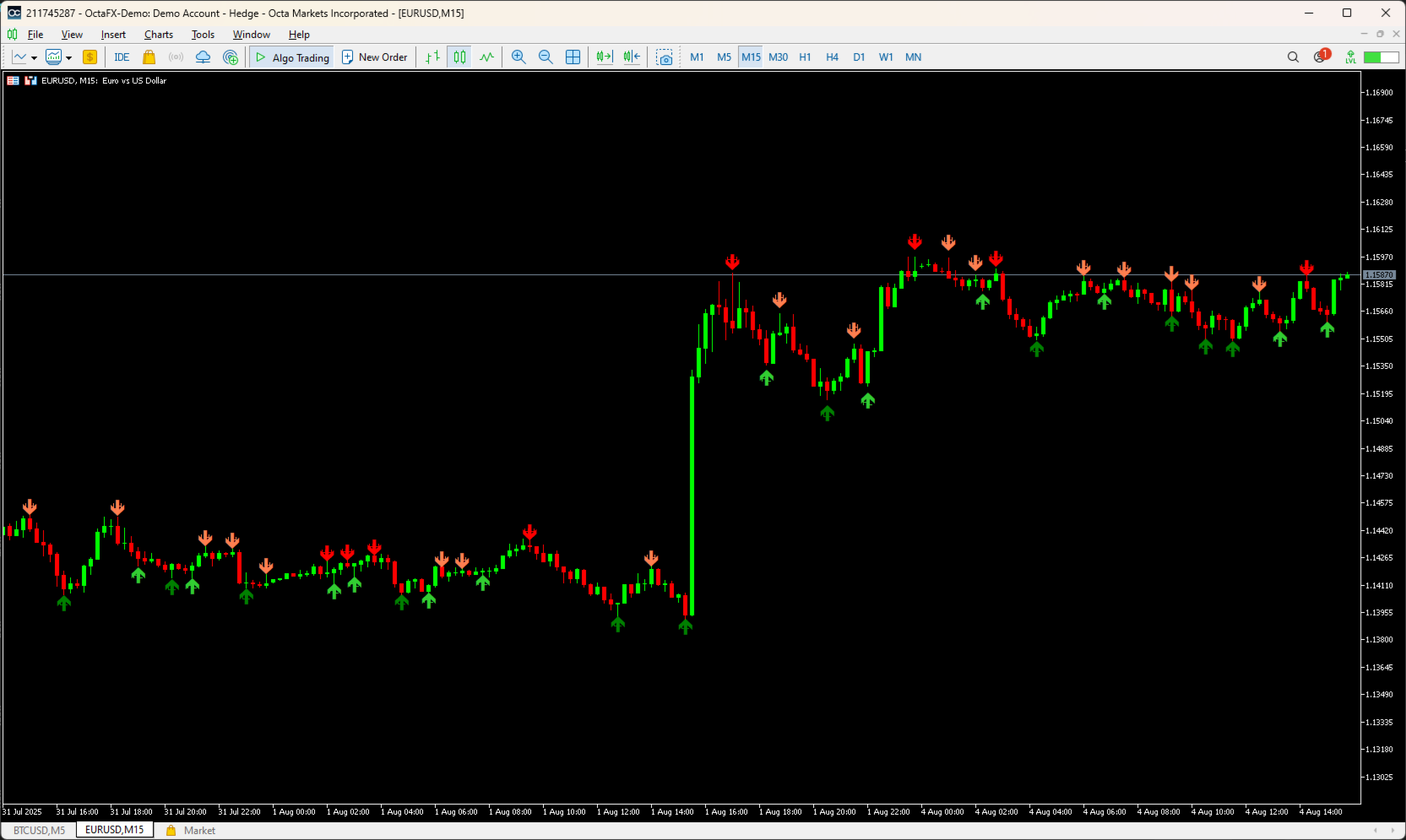This screenshot has width=1406, height=840.
Task: Select the M30 timeframe
Action: (x=778, y=57)
